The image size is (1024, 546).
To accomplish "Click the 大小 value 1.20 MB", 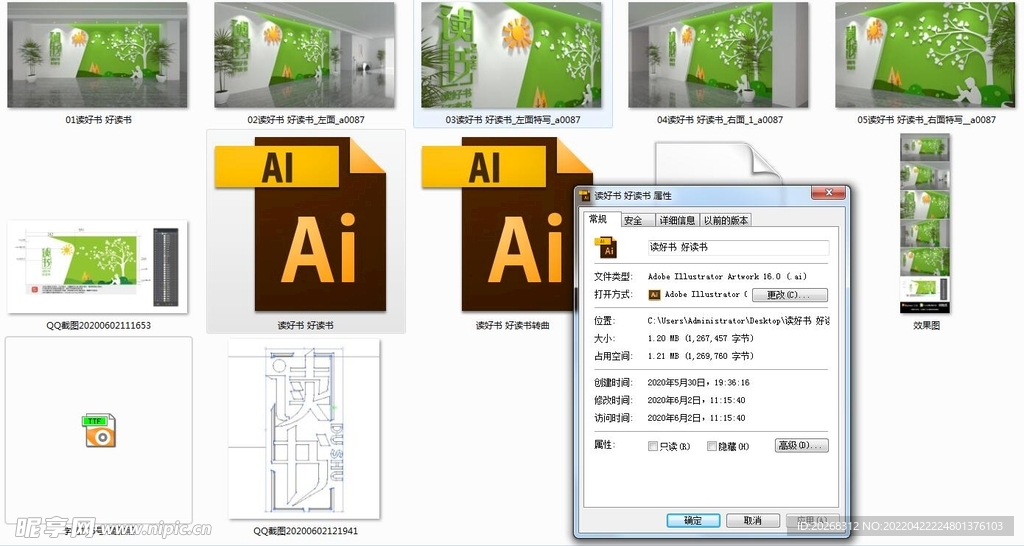I will tap(701, 338).
